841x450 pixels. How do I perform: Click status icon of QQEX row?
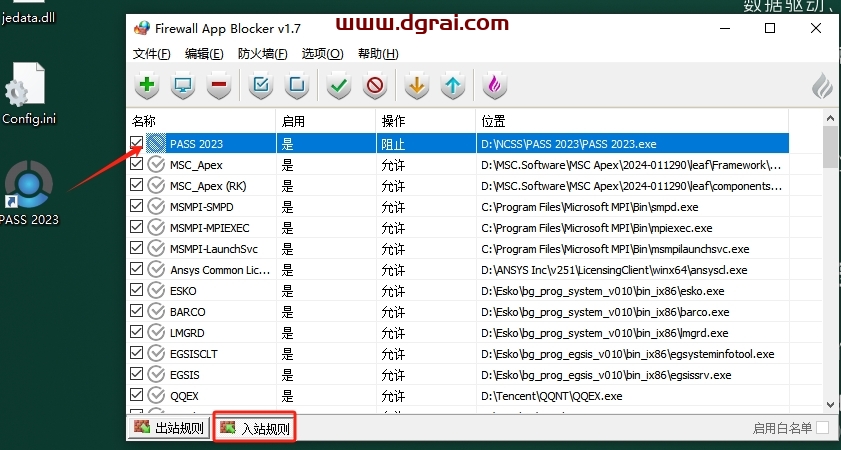pos(156,396)
